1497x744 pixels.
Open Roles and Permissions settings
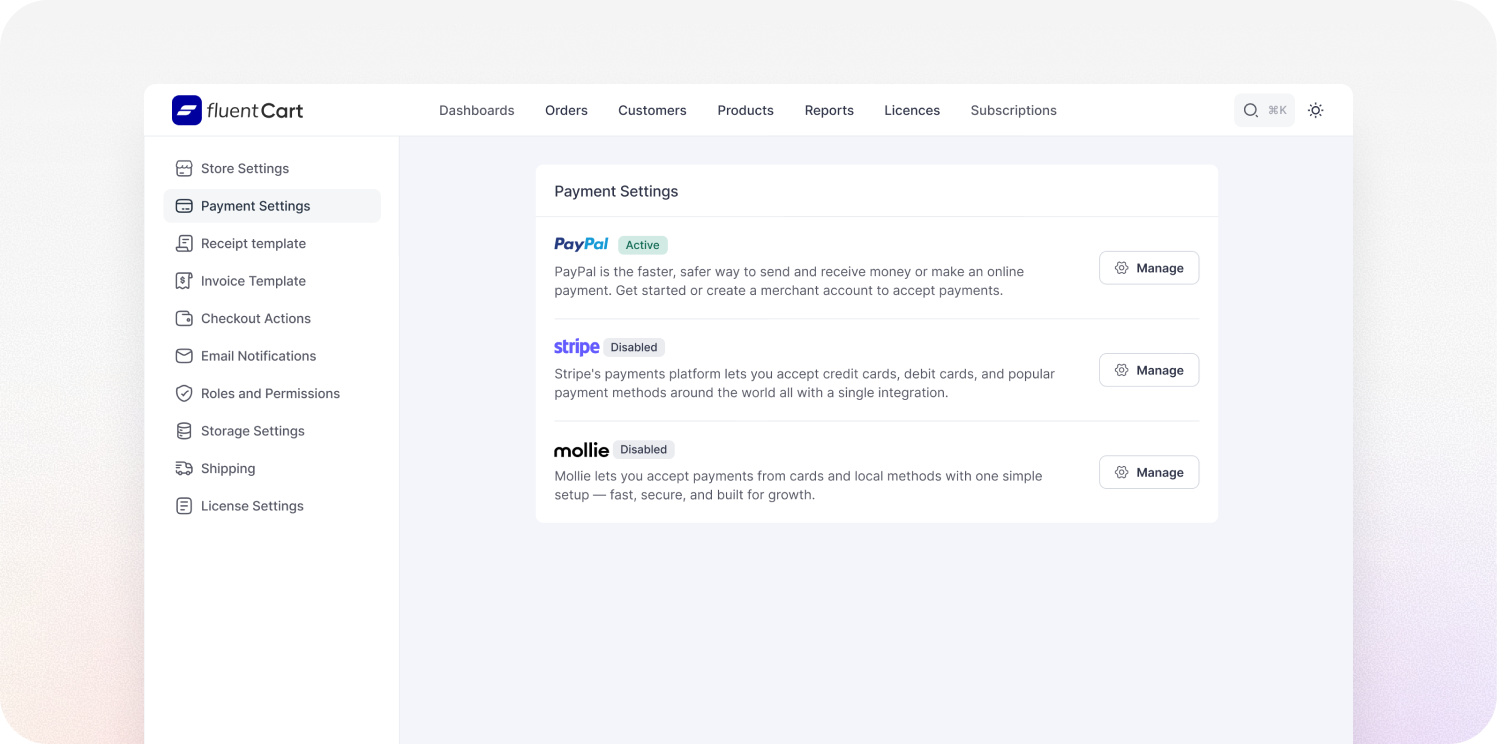pos(272,394)
